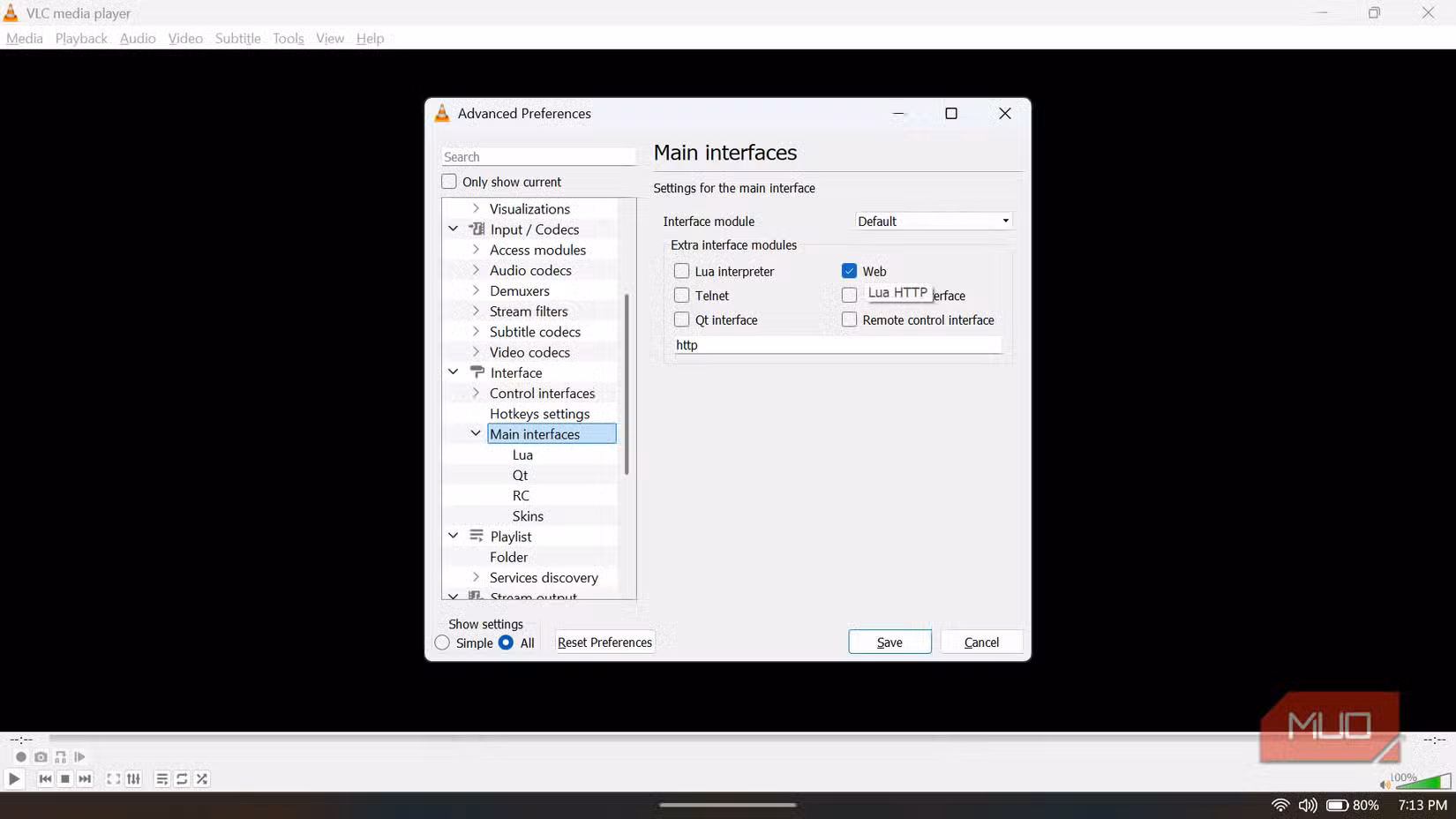This screenshot has width=1456, height=819.
Task: Click the Wi-Fi icon in the system tray
Action: click(1280, 805)
